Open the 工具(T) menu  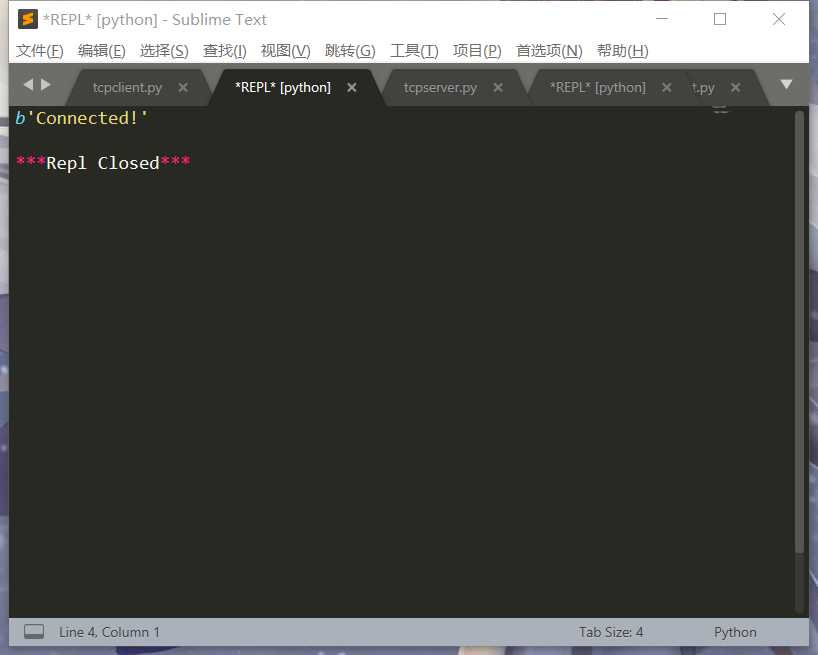(x=414, y=51)
